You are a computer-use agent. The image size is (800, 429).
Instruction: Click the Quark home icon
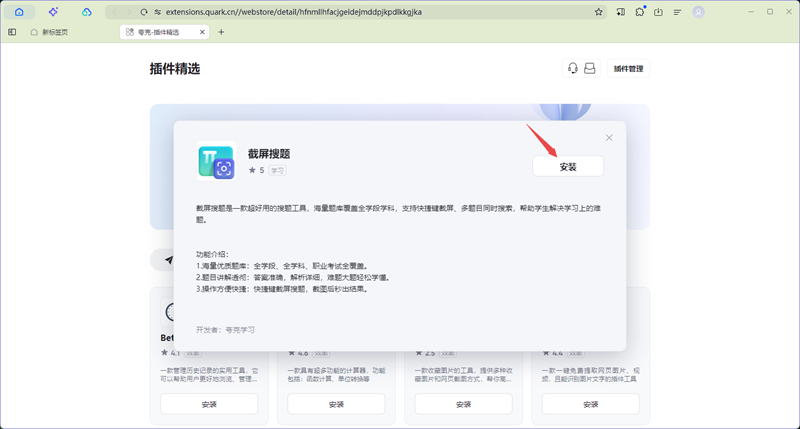(19, 12)
